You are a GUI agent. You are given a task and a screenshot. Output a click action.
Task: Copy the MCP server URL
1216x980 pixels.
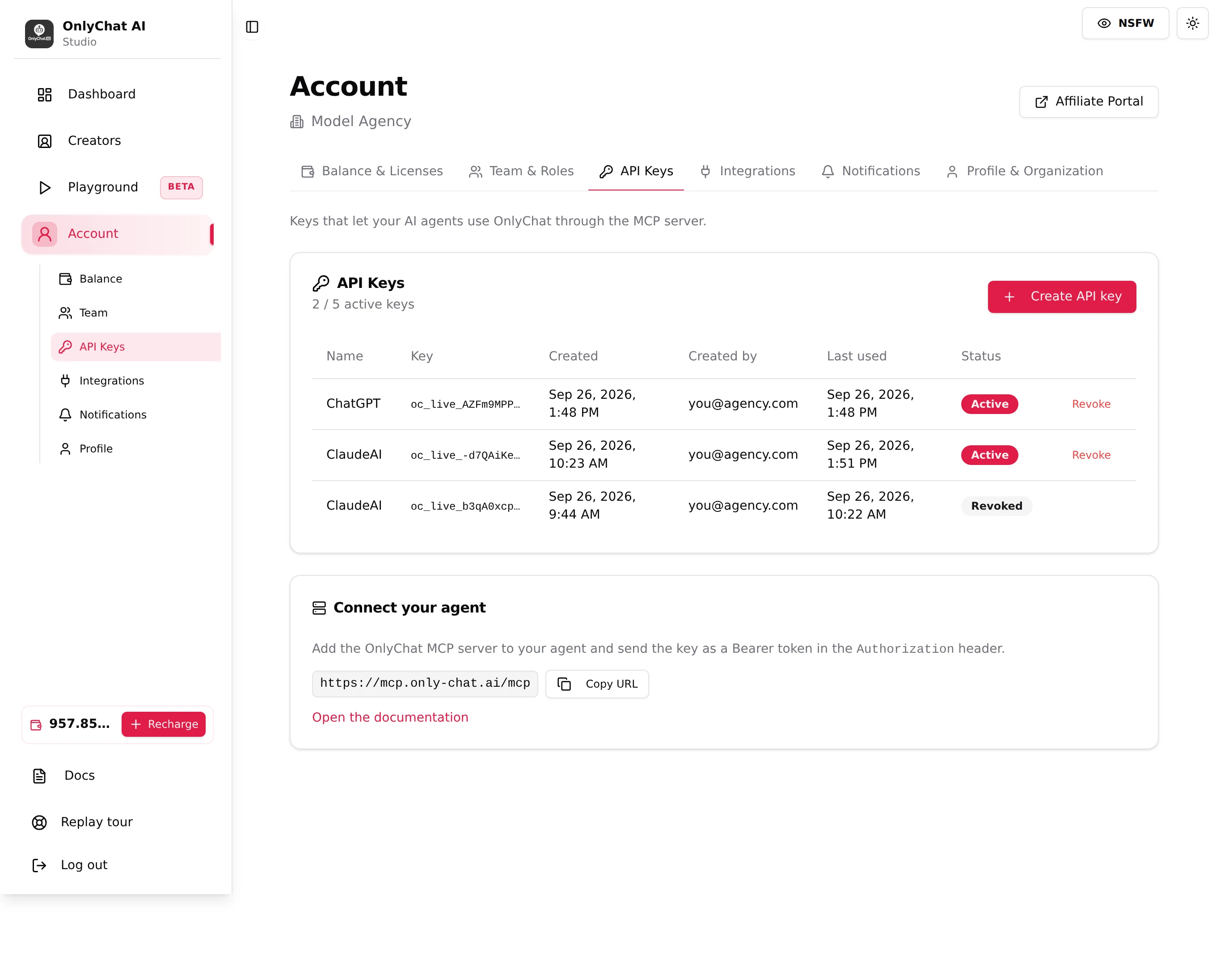pos(597,684)
